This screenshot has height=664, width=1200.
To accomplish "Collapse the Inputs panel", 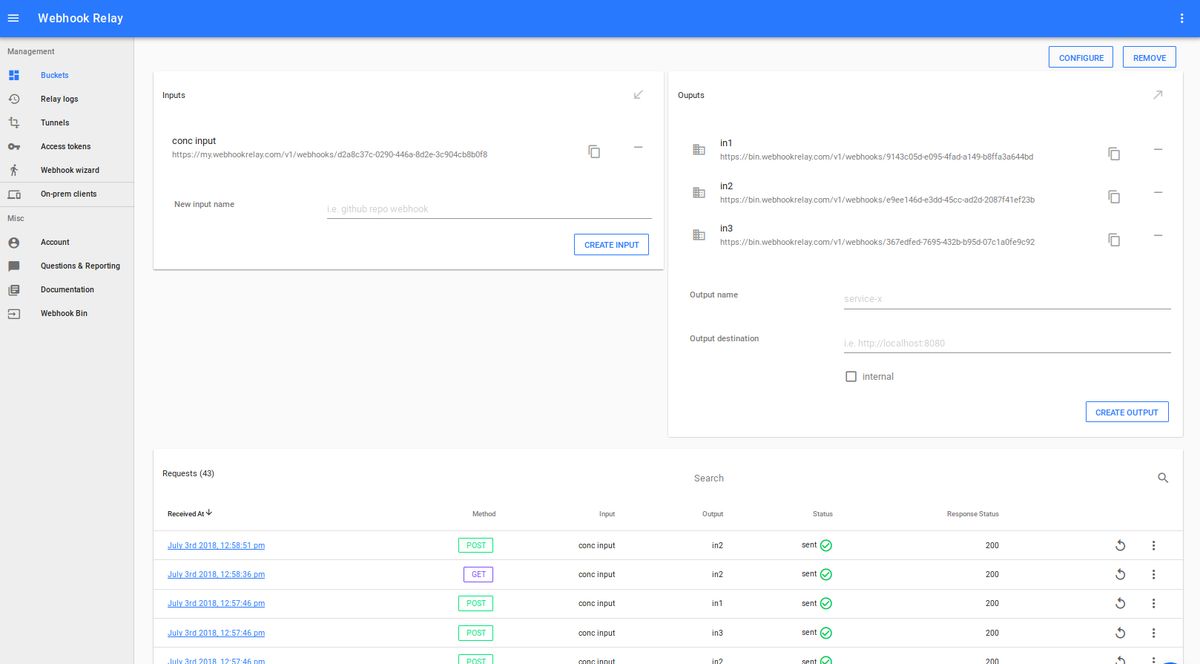I will tap(638, 95).
